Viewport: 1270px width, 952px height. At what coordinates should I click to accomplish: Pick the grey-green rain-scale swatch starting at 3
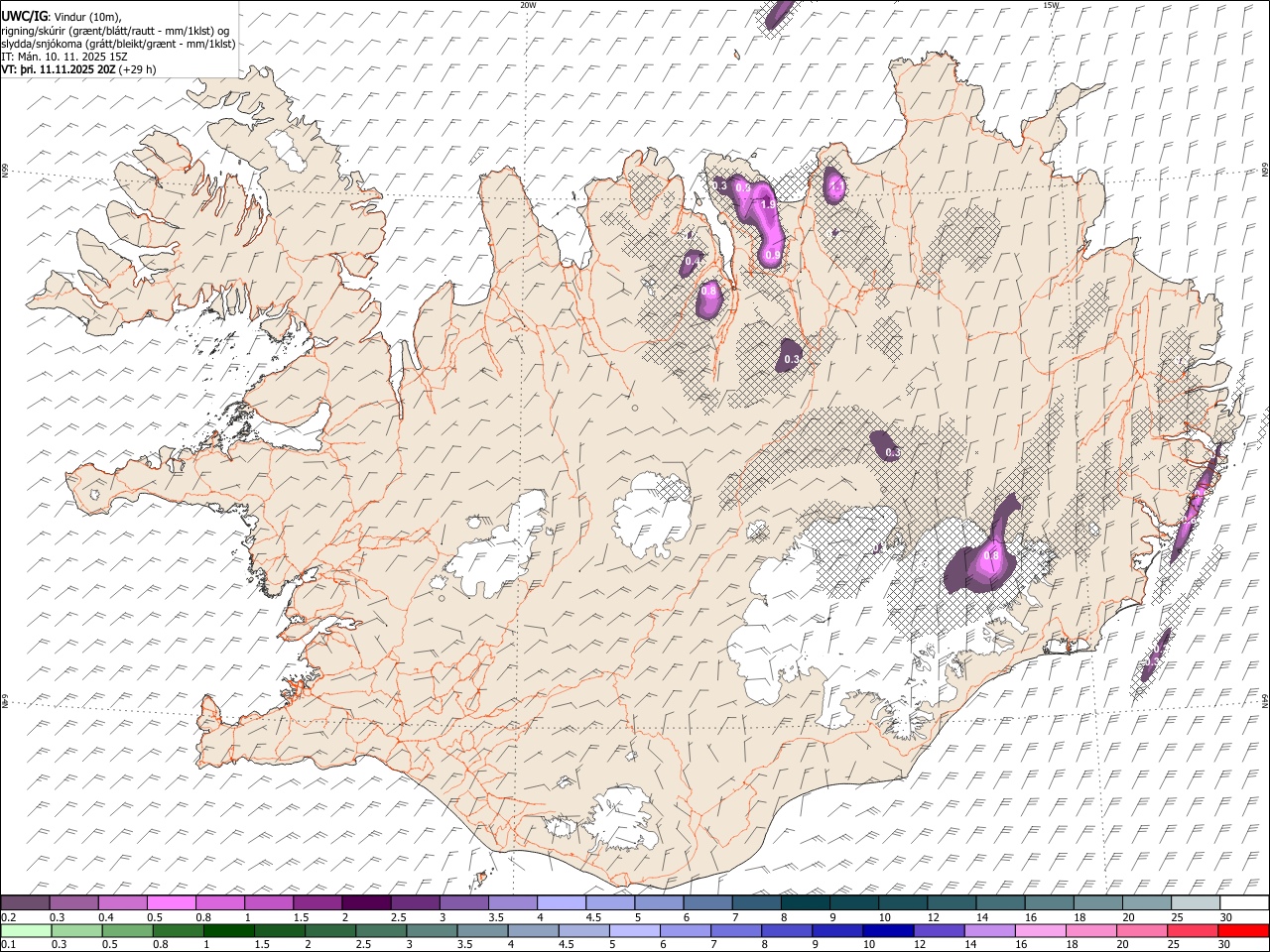click(x=431, y=930)
